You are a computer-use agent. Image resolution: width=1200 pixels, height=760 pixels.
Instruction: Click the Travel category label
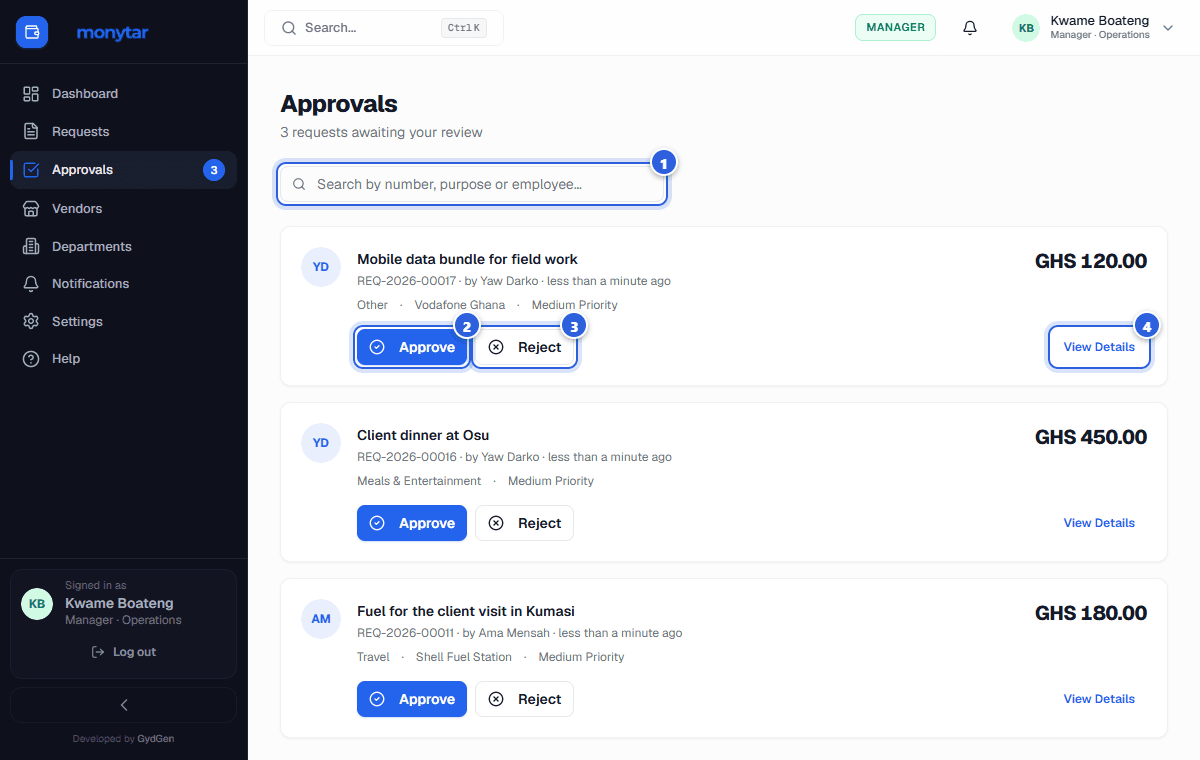pyautogui.click(x=373, y=657)
